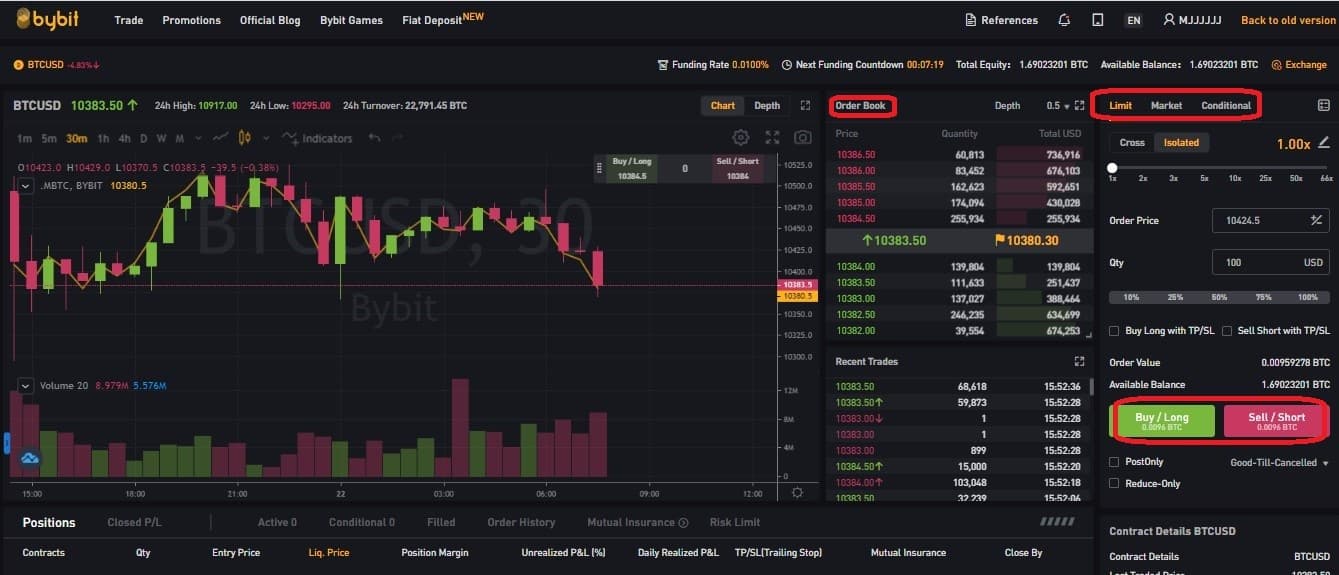Undo the last chart action
This screenshot has height=575, width=1339.
(x=374, y=138)
